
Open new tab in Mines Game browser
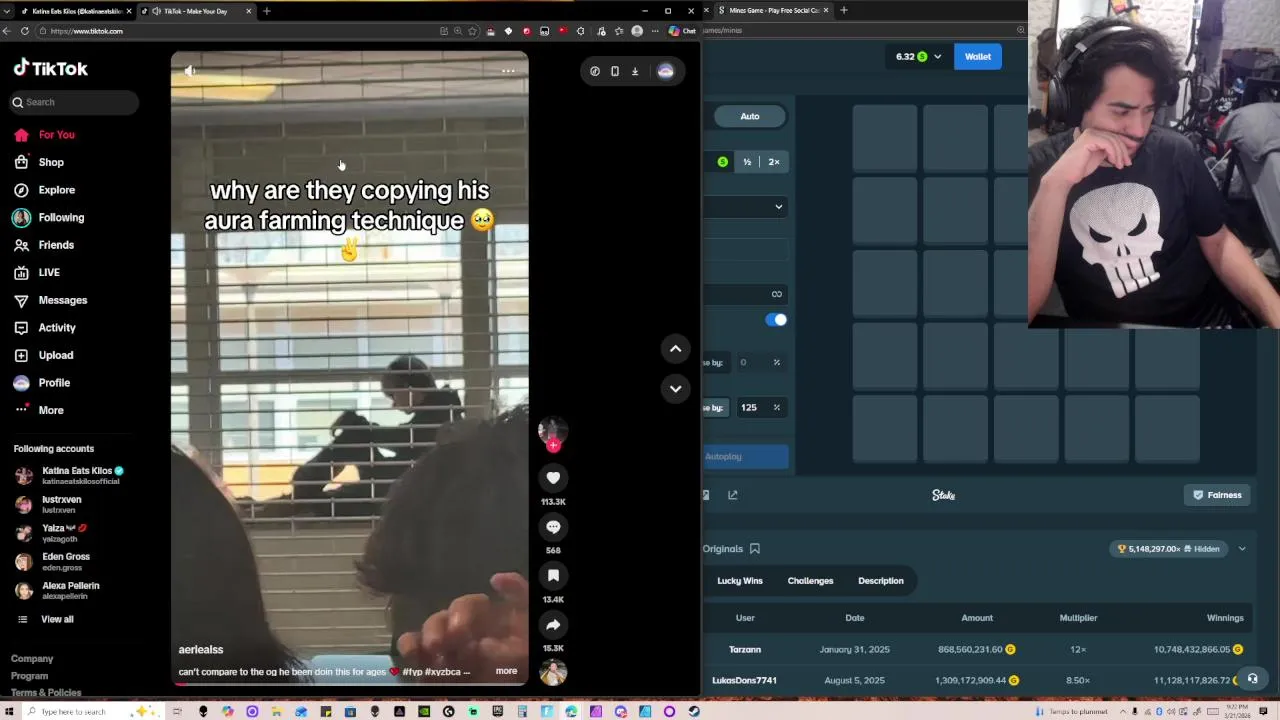click(843, 11)
